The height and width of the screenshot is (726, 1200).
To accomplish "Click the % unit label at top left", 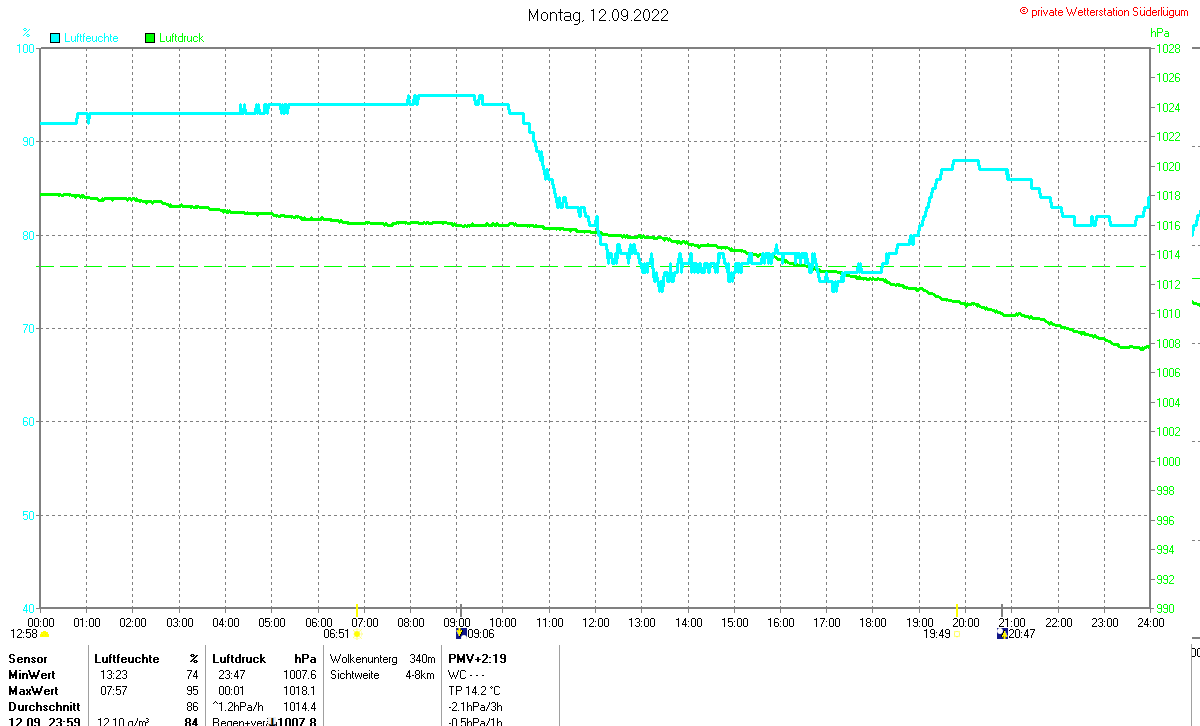I will (27, 33).
